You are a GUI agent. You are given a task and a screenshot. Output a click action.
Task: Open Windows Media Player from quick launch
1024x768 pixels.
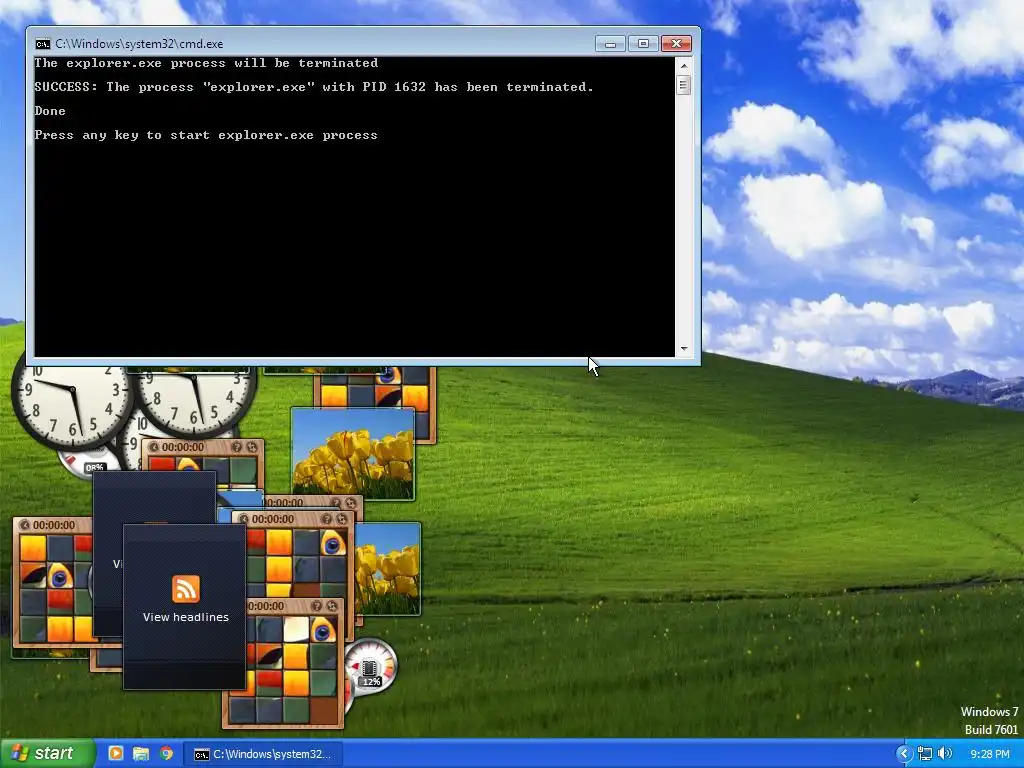(x=116, y=754)
